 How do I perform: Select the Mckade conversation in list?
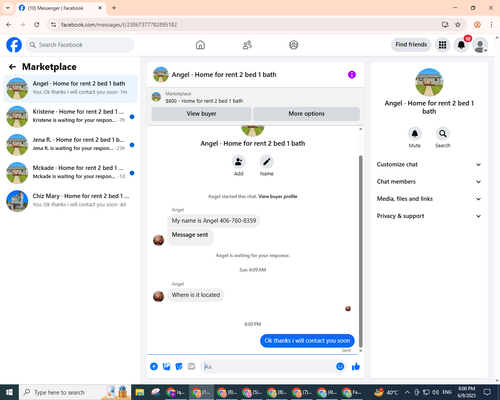(70, 173)
